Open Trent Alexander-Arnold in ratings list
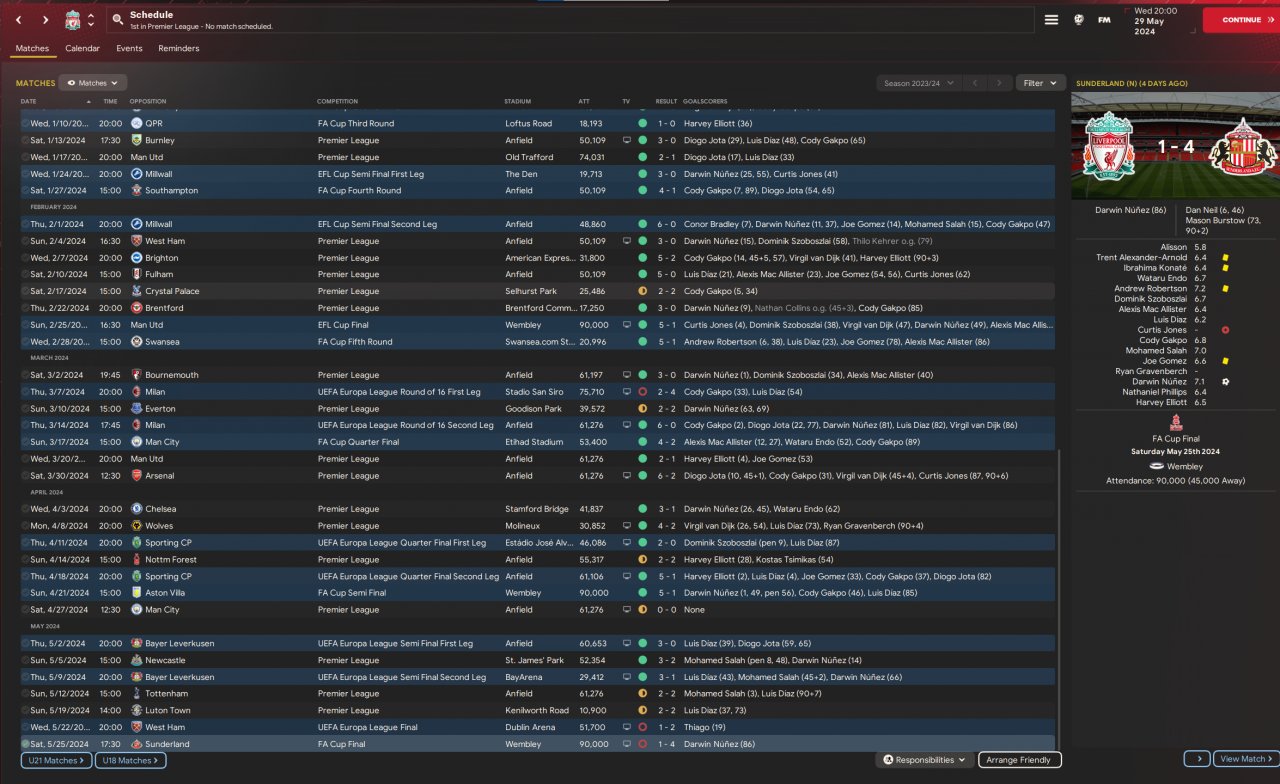 [x=1141, y=258]
